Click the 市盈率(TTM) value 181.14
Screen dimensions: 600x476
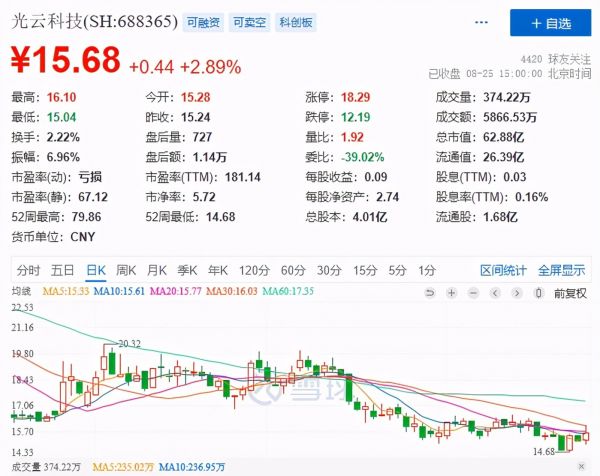tap(243, 177)
